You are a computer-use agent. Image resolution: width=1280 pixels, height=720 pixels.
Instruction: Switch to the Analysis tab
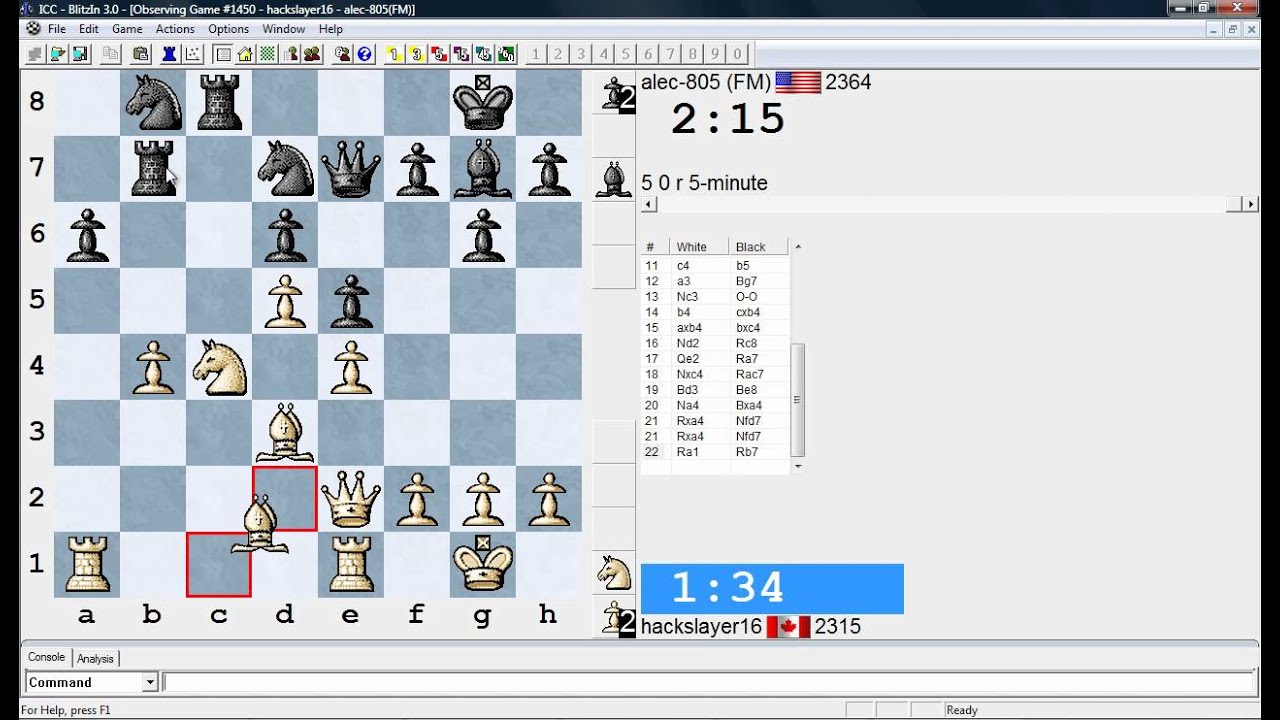[x=95, y=658]
